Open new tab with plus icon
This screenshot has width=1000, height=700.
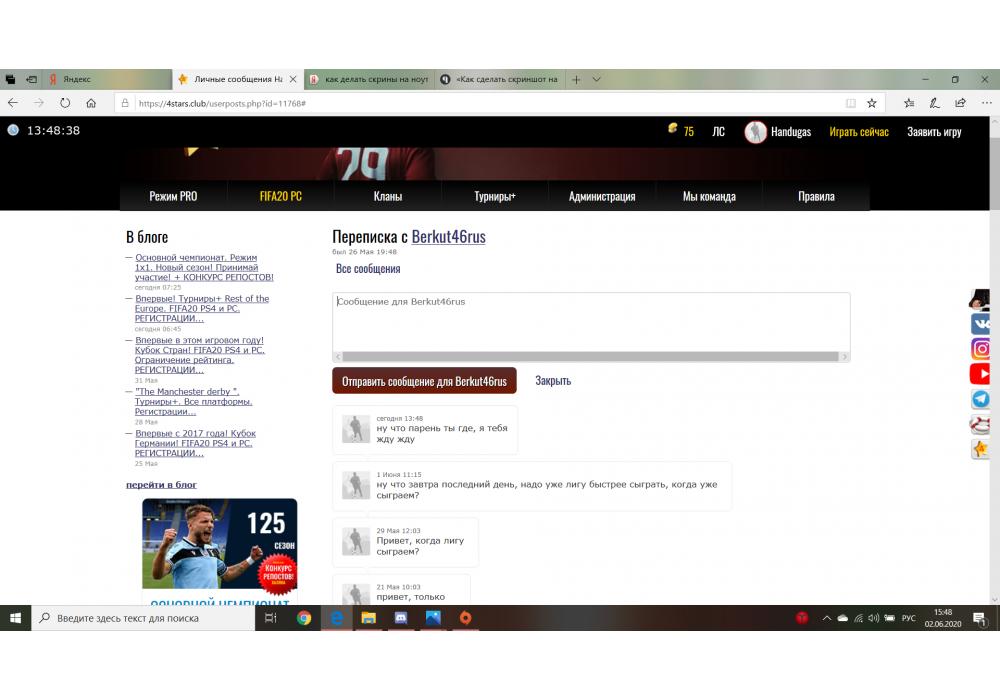click(x=576, y=80)
